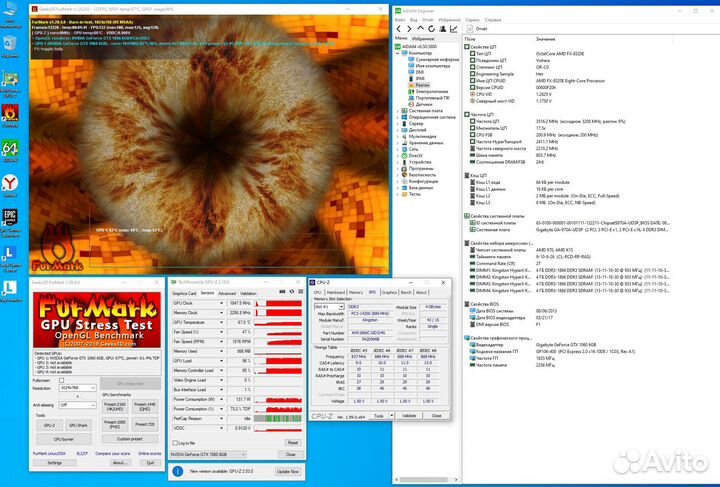Click the GPU-Z screenshot camera icon

tap(282, 292)
